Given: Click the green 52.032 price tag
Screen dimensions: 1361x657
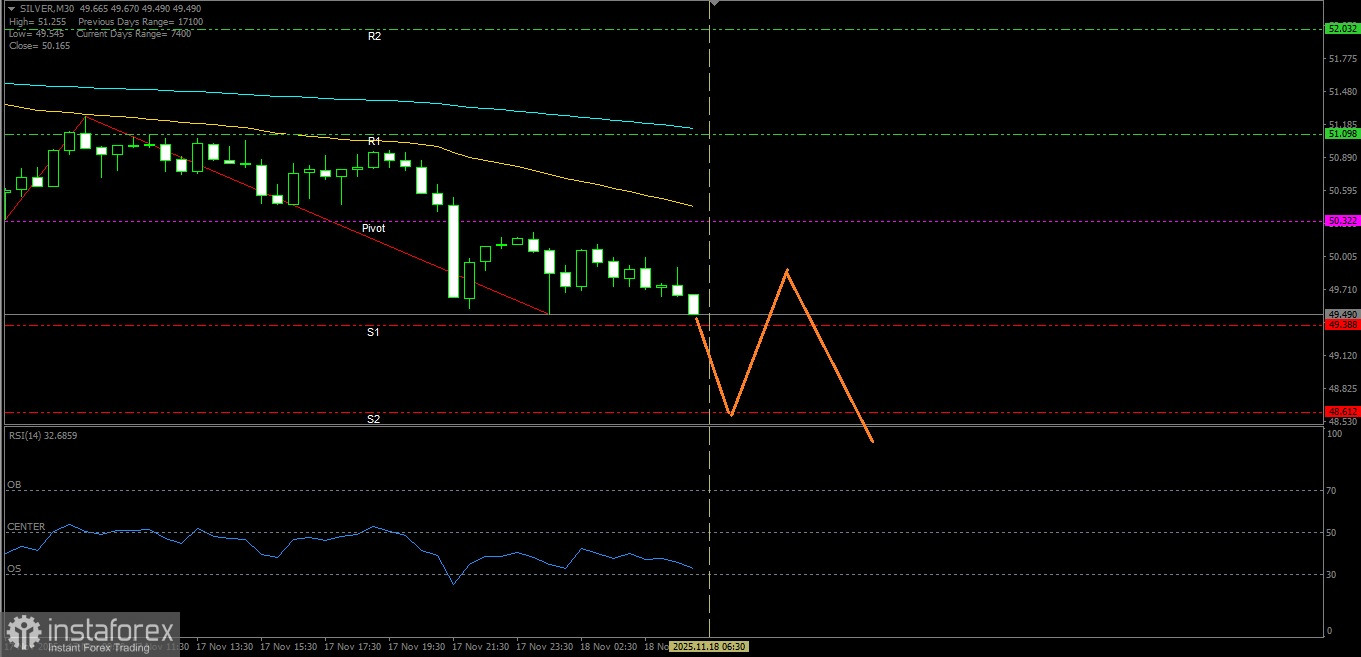Looking at the screenshot, I should point(1341,29).
